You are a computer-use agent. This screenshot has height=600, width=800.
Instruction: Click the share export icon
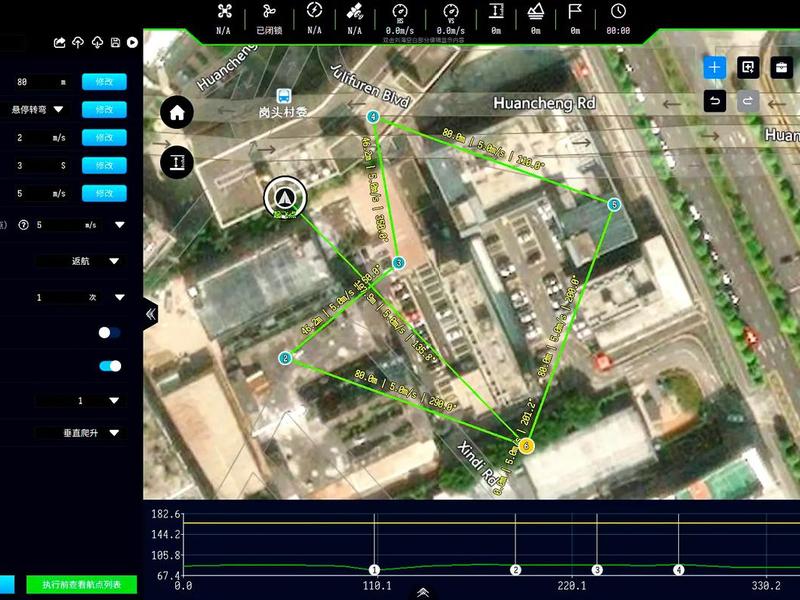click(x=59, y=42)
